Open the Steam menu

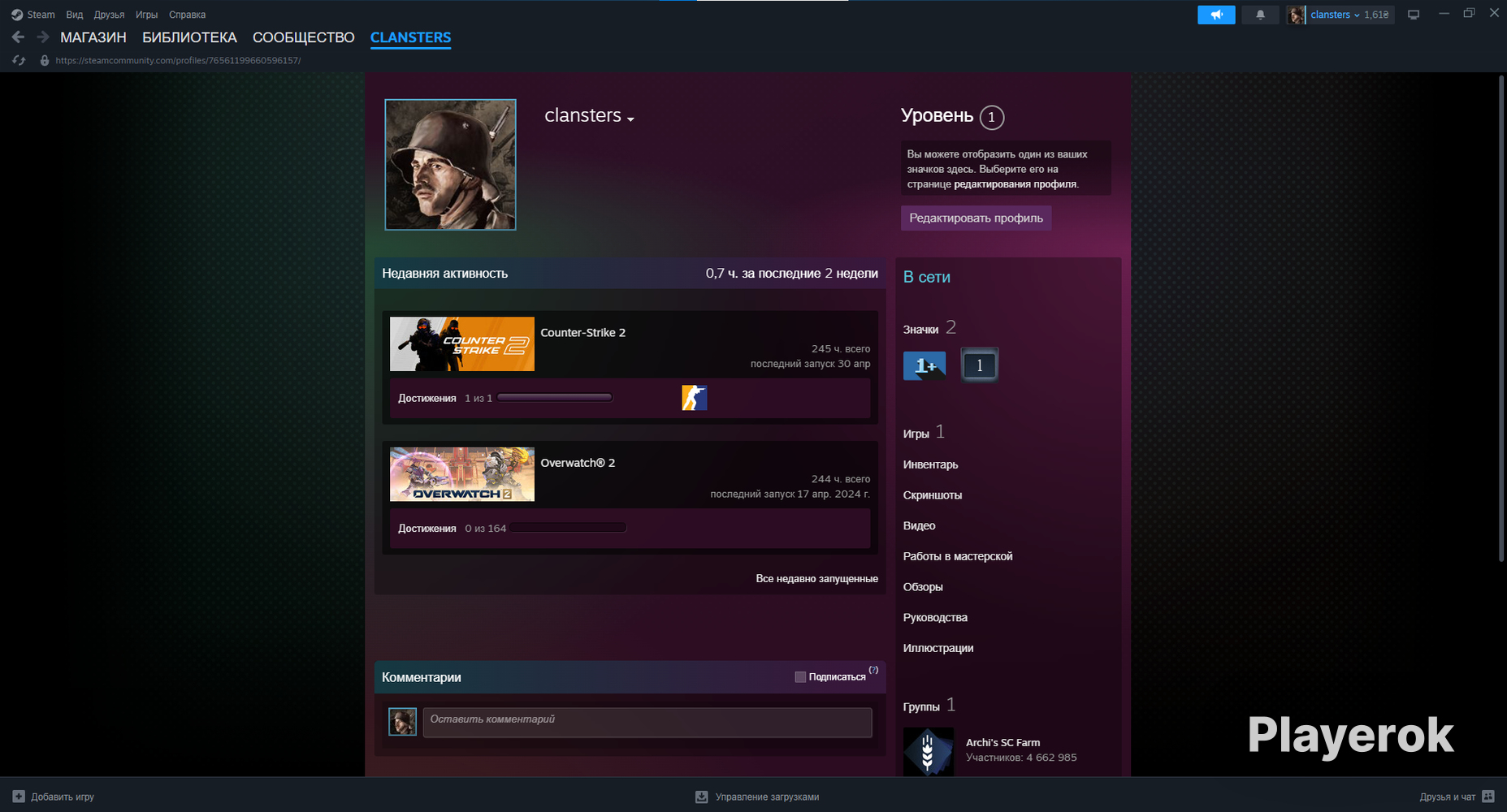coord(41,15)
